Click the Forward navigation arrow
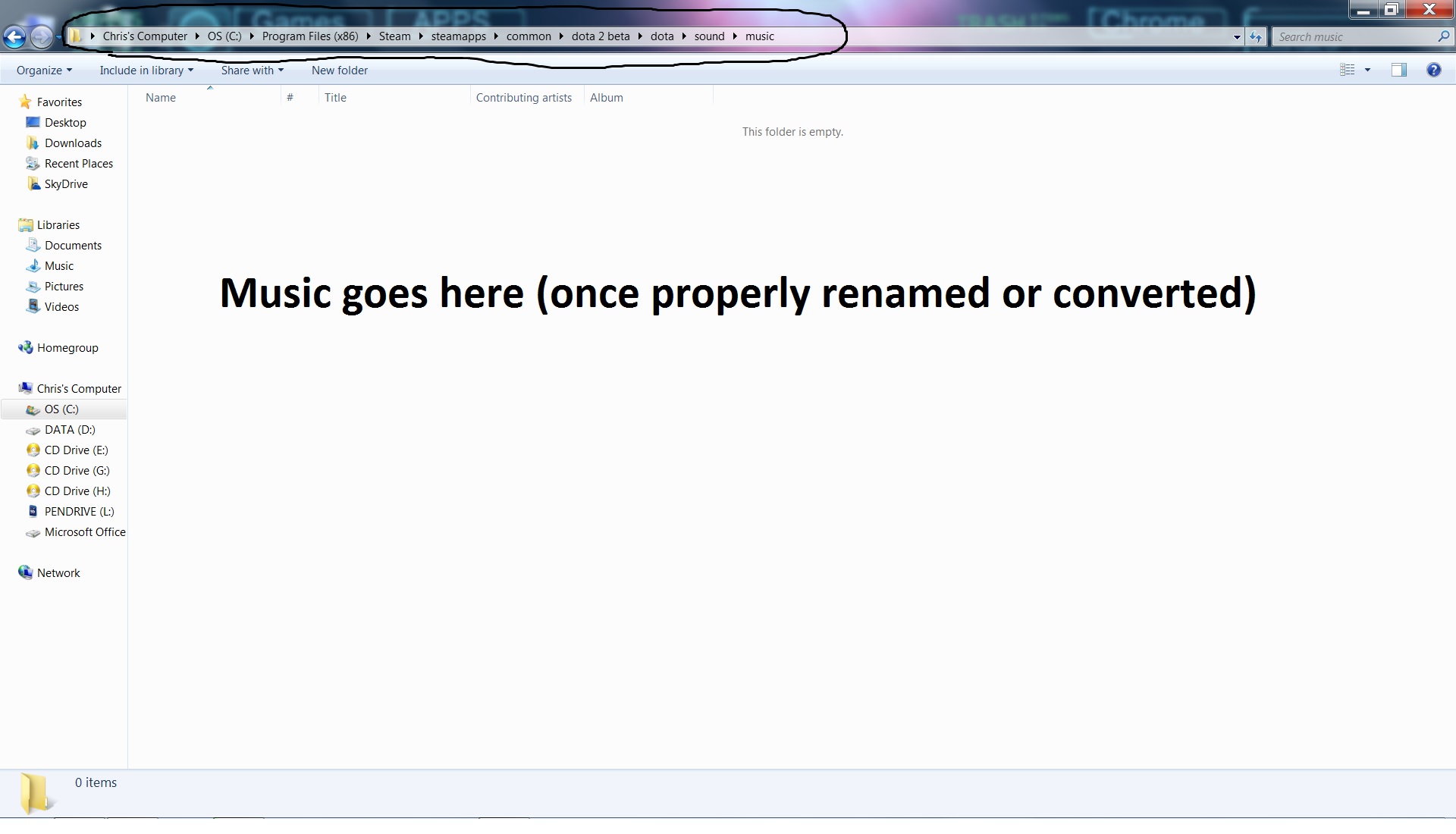The width and height of the screenshot is (1456, 834). 42,36
